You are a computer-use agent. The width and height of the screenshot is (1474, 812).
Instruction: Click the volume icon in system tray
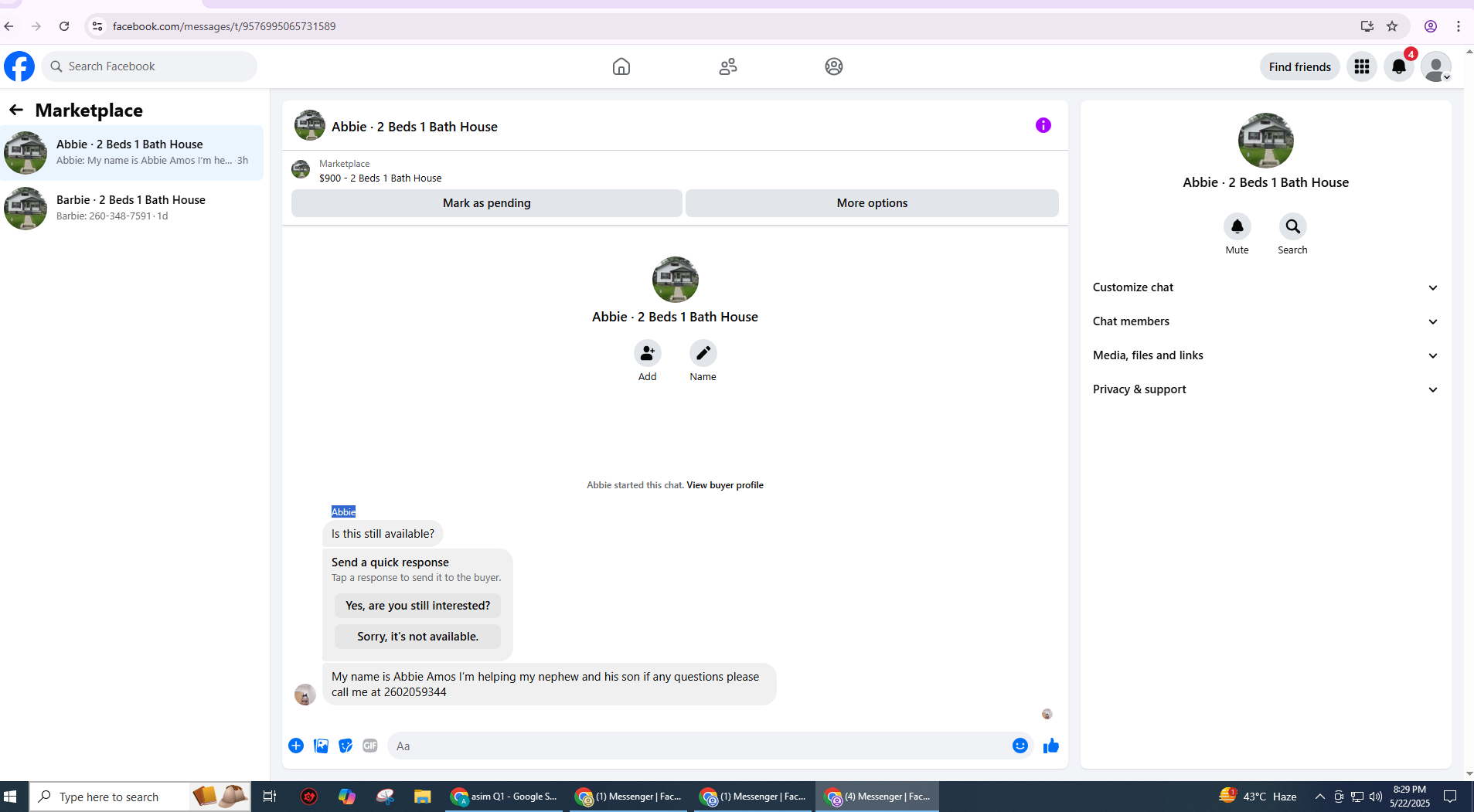pos(1376,797)
